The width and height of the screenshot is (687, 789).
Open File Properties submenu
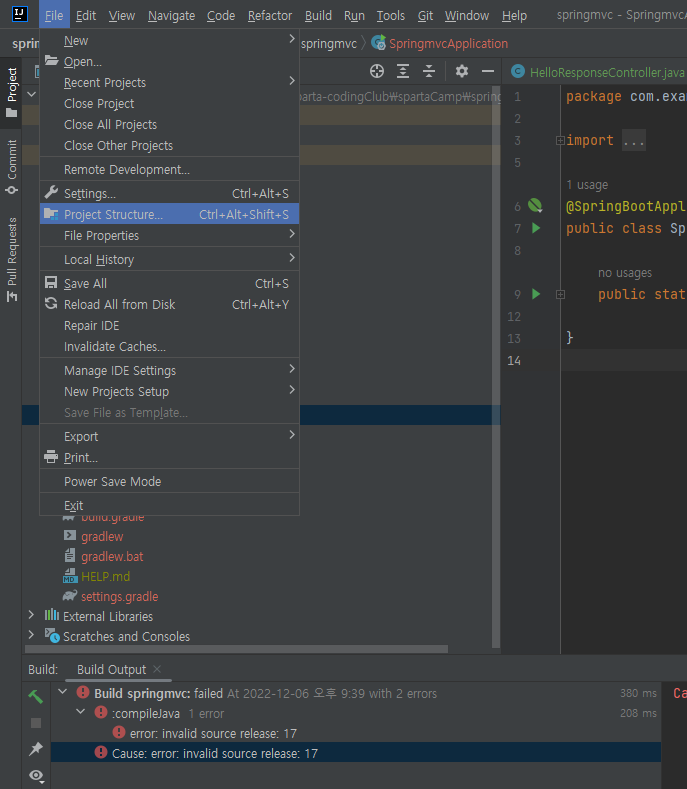169,235
